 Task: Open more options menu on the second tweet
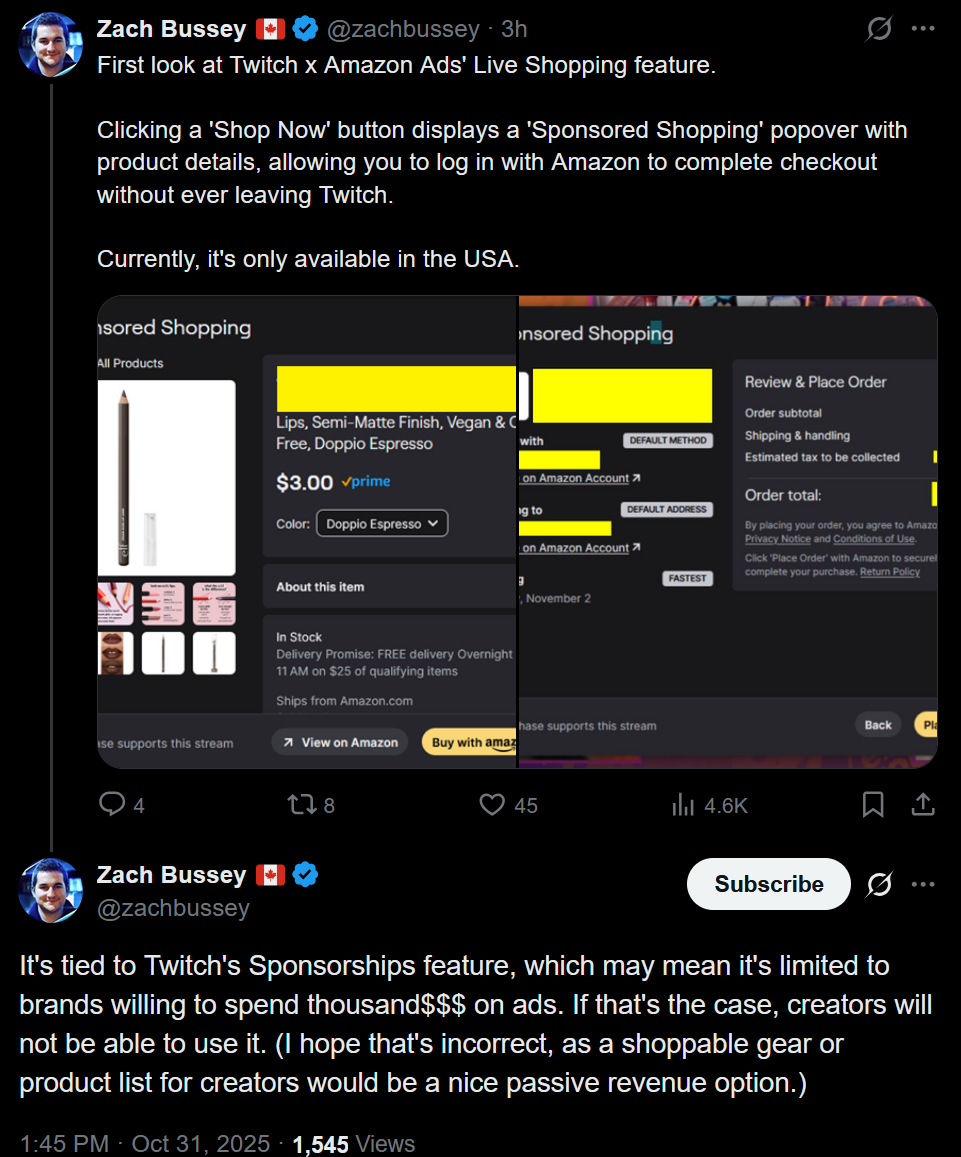(x=923, y=884)
